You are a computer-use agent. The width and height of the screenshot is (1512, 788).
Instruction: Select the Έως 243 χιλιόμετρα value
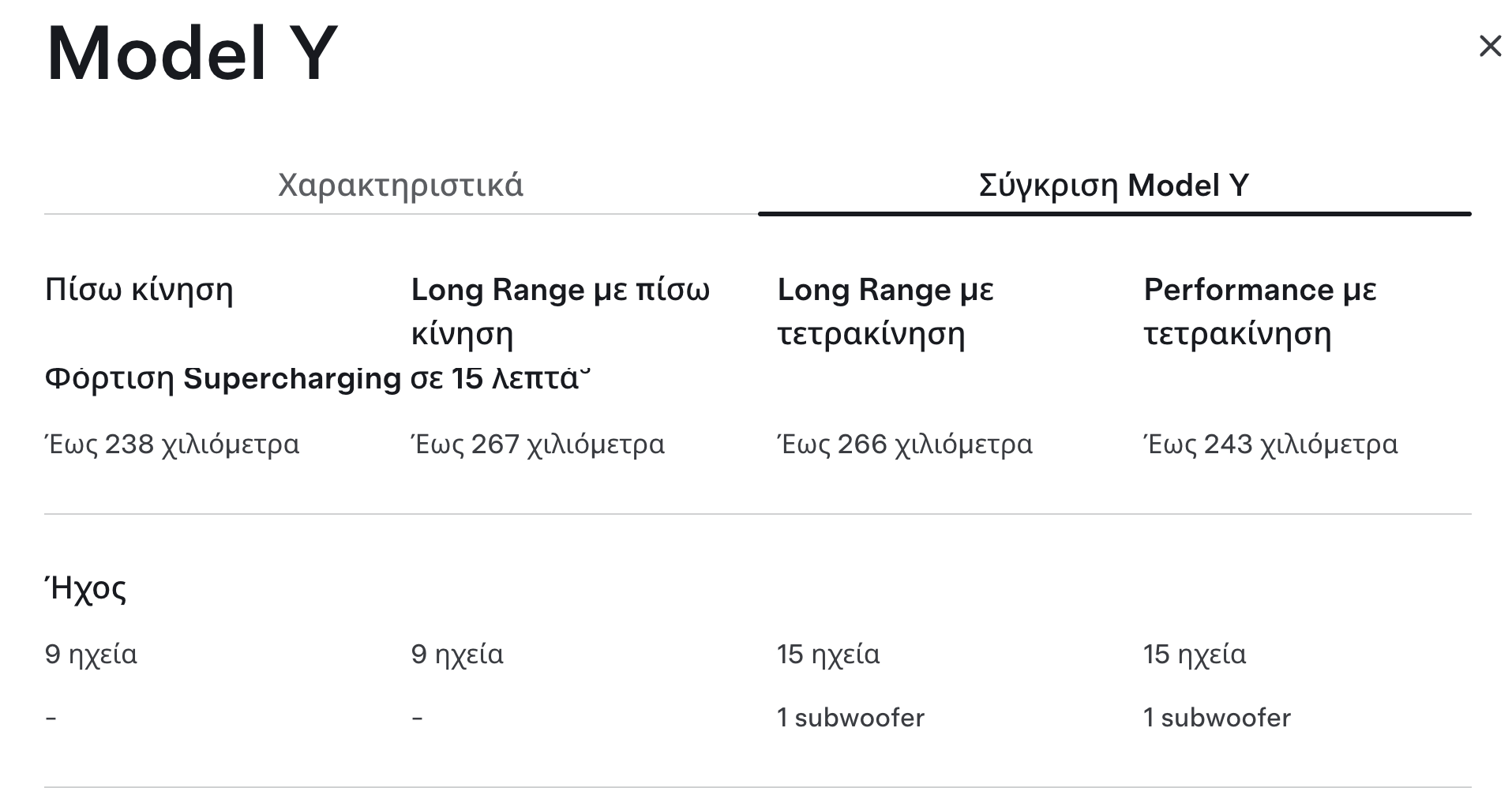(x=1270, y=445)
